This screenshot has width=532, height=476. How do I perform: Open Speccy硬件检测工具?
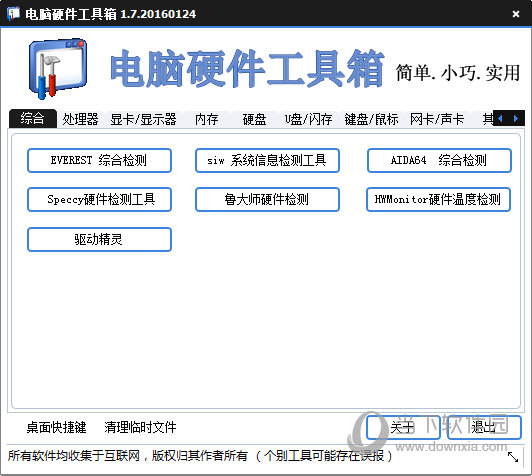pyautogui.click(x=99, y=199)
